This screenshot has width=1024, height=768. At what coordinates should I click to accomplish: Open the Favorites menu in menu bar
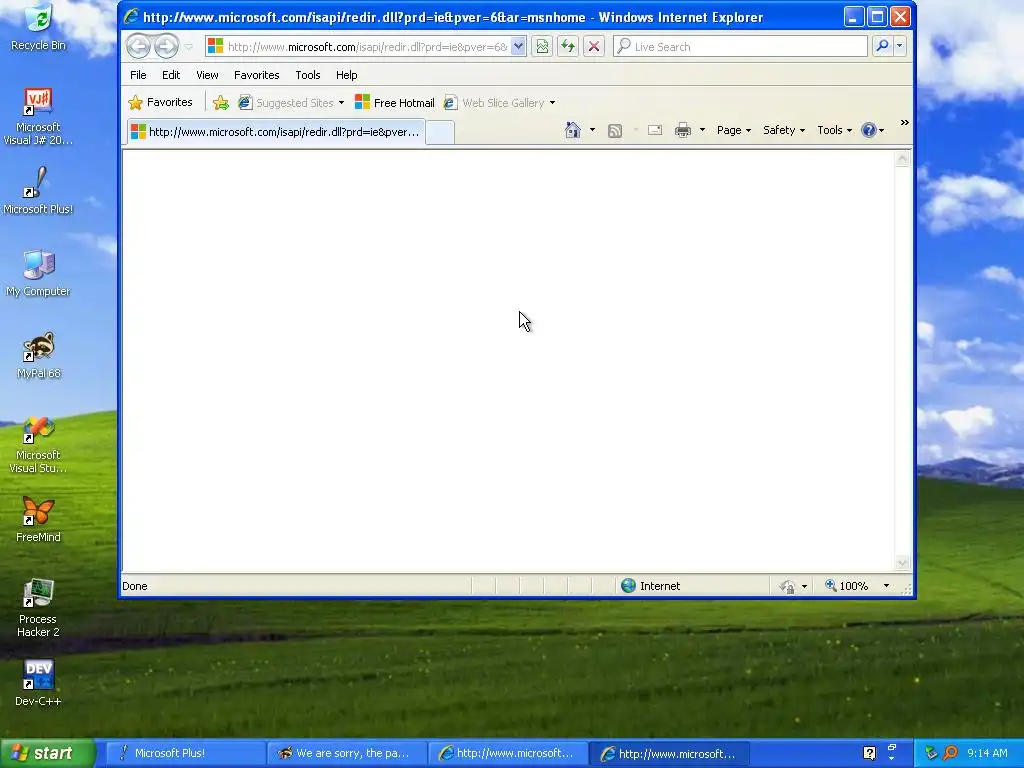point(257,75)
